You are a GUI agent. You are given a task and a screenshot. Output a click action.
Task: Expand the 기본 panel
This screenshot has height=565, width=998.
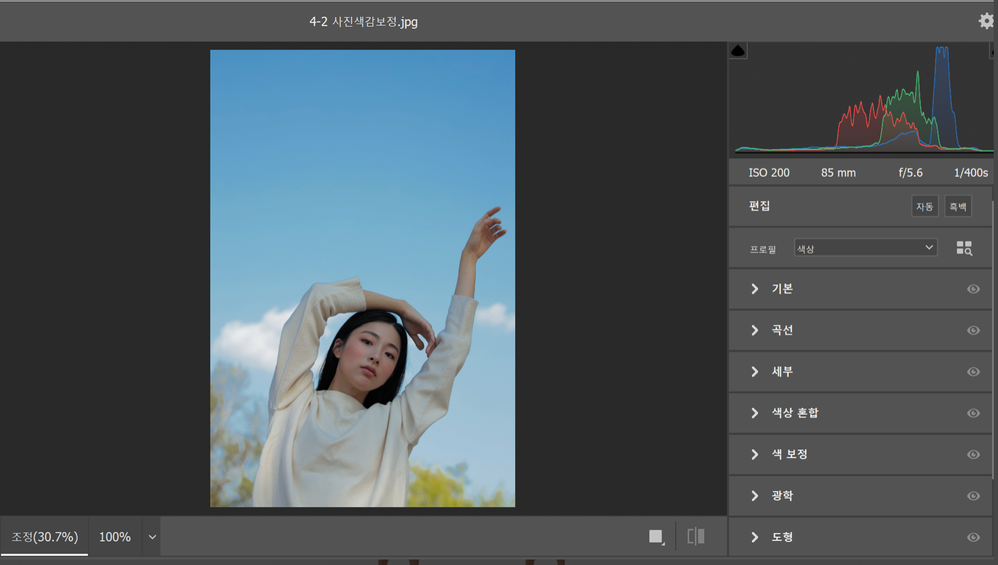tap(755, 289)
